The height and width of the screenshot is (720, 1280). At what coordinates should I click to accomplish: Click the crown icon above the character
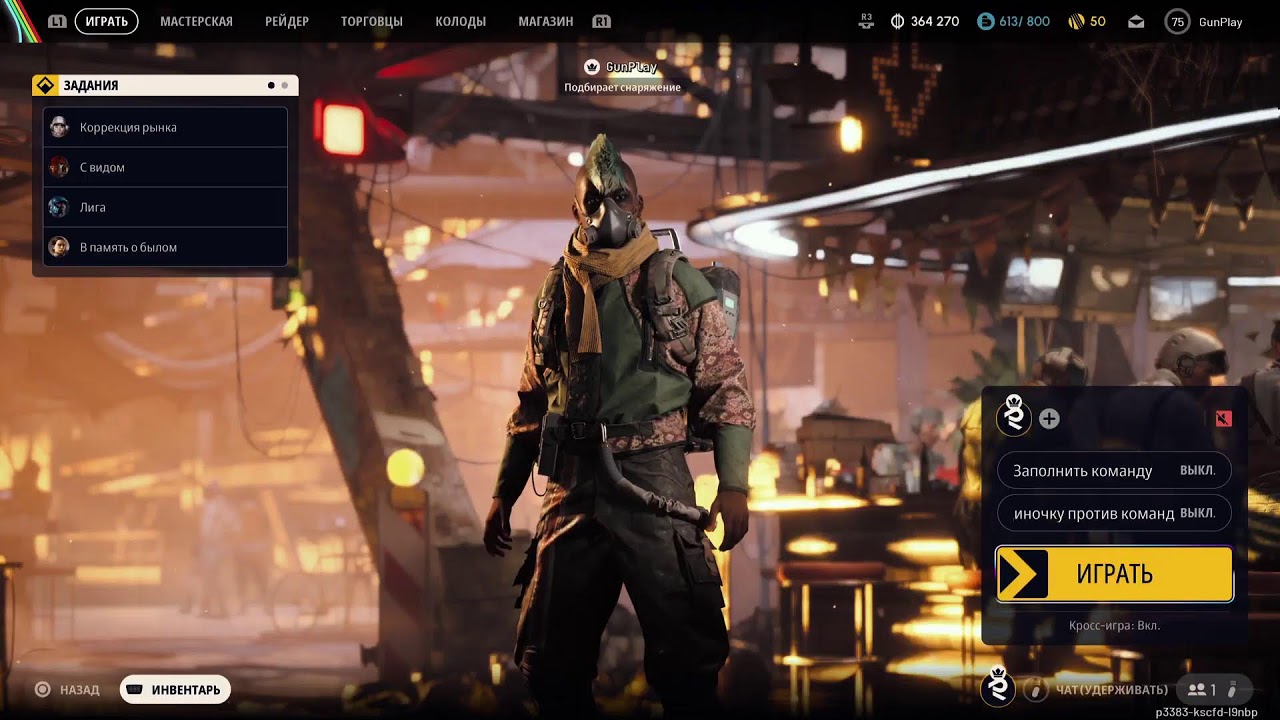click(x=591, y=67)
